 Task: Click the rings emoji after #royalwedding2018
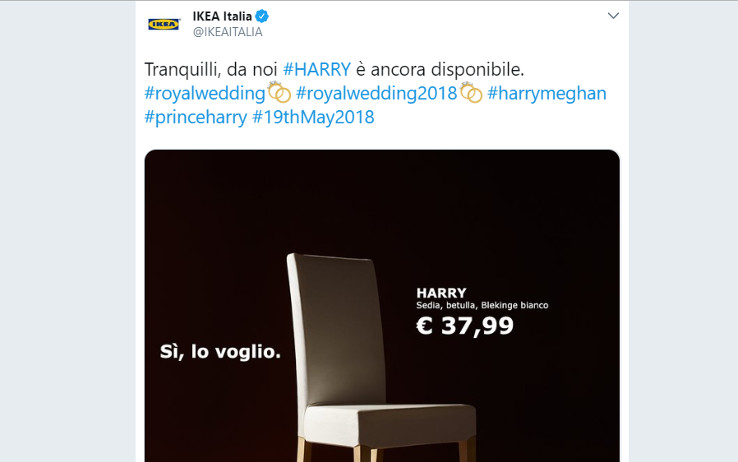coord(471,92)
